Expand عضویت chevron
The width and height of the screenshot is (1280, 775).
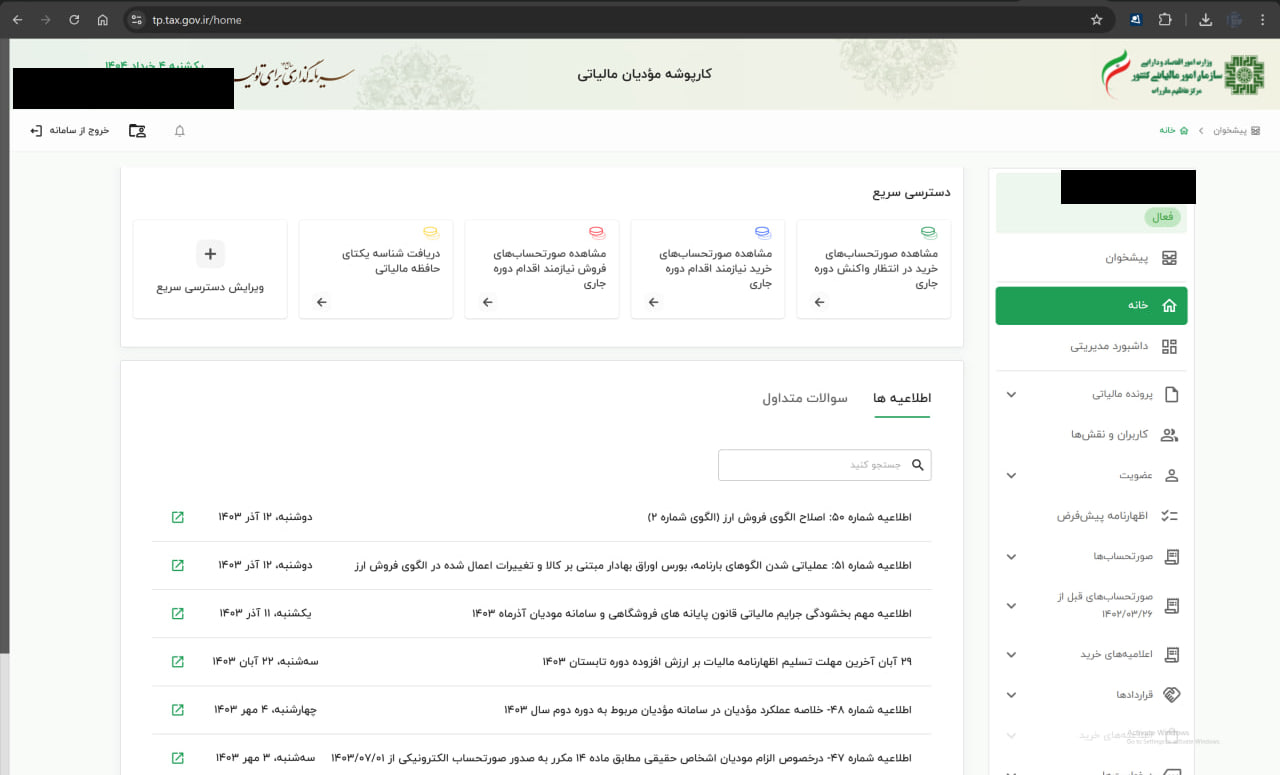click(x=1011, y=476)
